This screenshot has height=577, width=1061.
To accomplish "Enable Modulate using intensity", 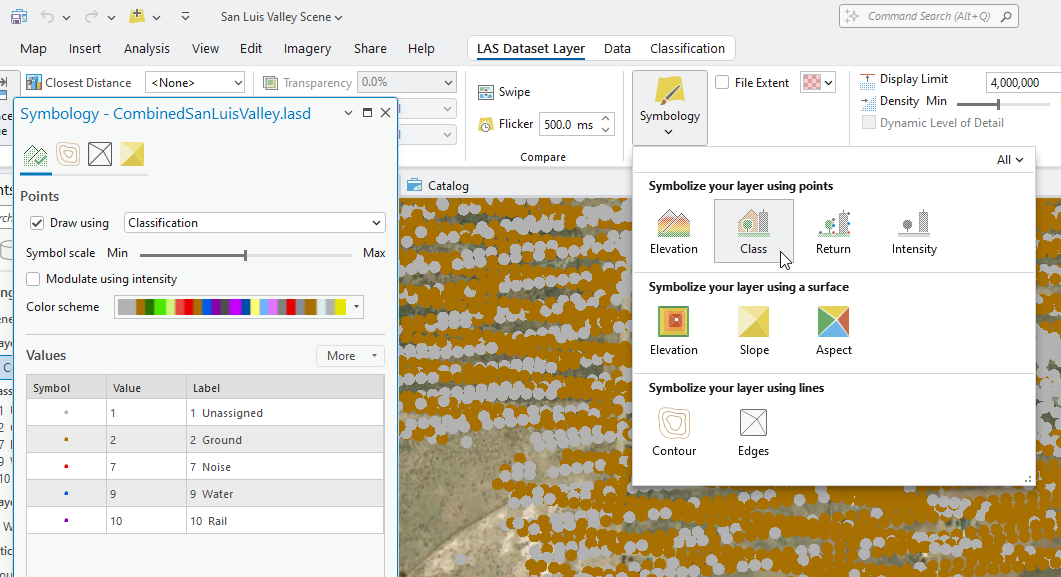I will coord(34,279).
